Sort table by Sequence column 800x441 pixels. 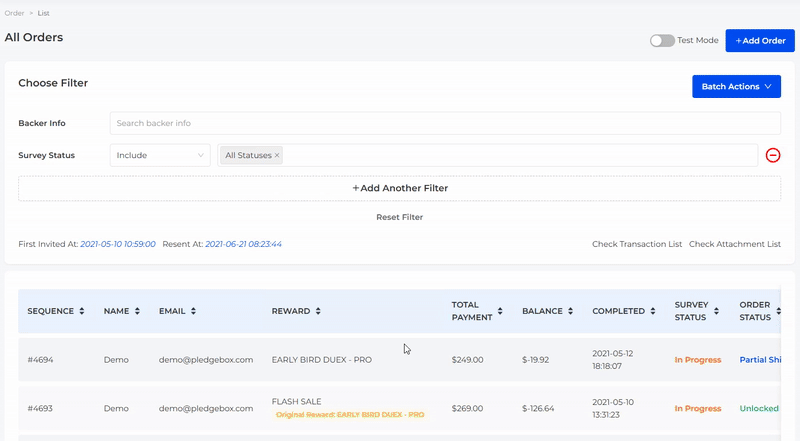[82, 311]
